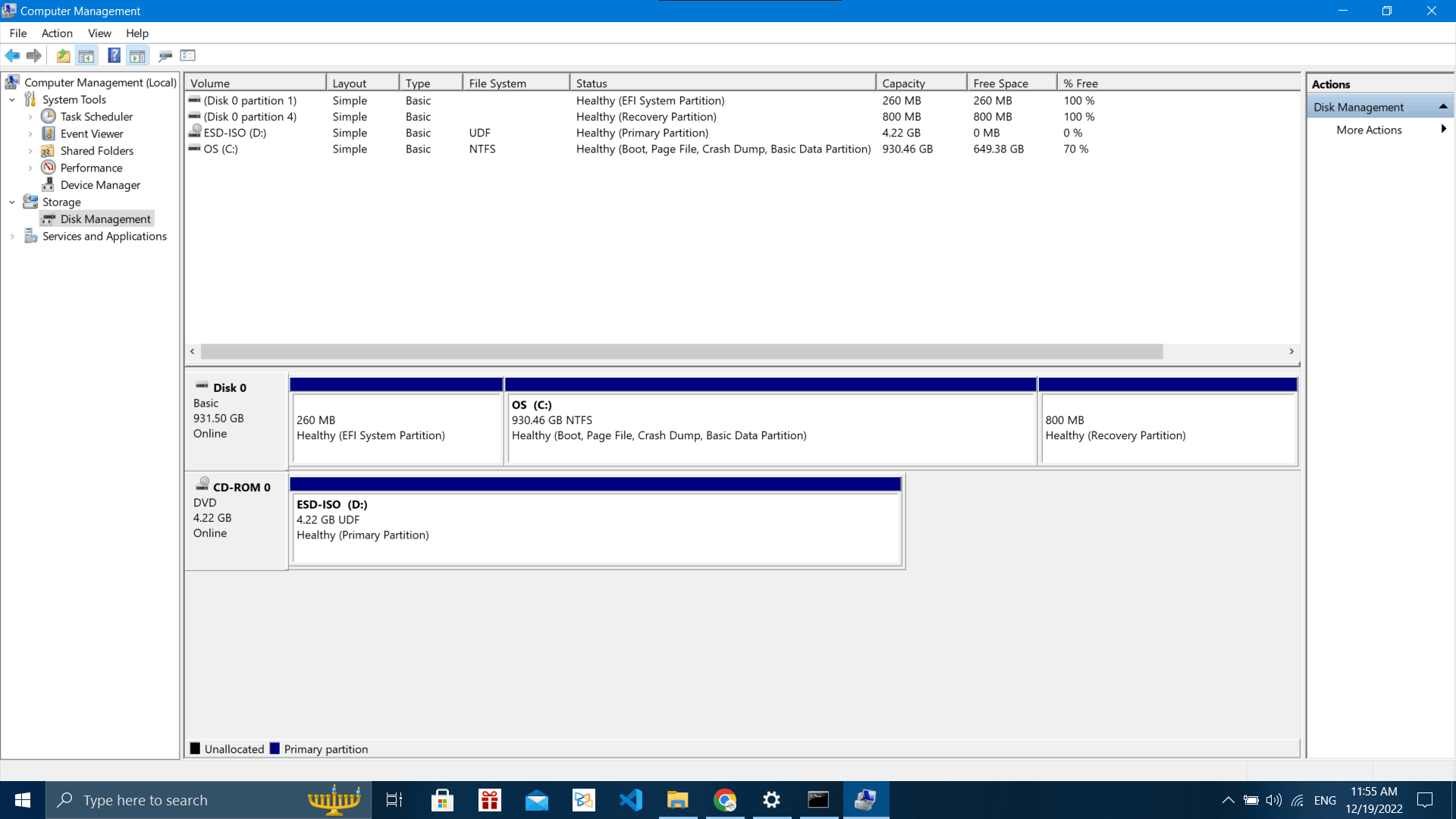1456x819 pixels.
Task: Toggle the Actions pane visibility
Action: click(x=137, y=55)
